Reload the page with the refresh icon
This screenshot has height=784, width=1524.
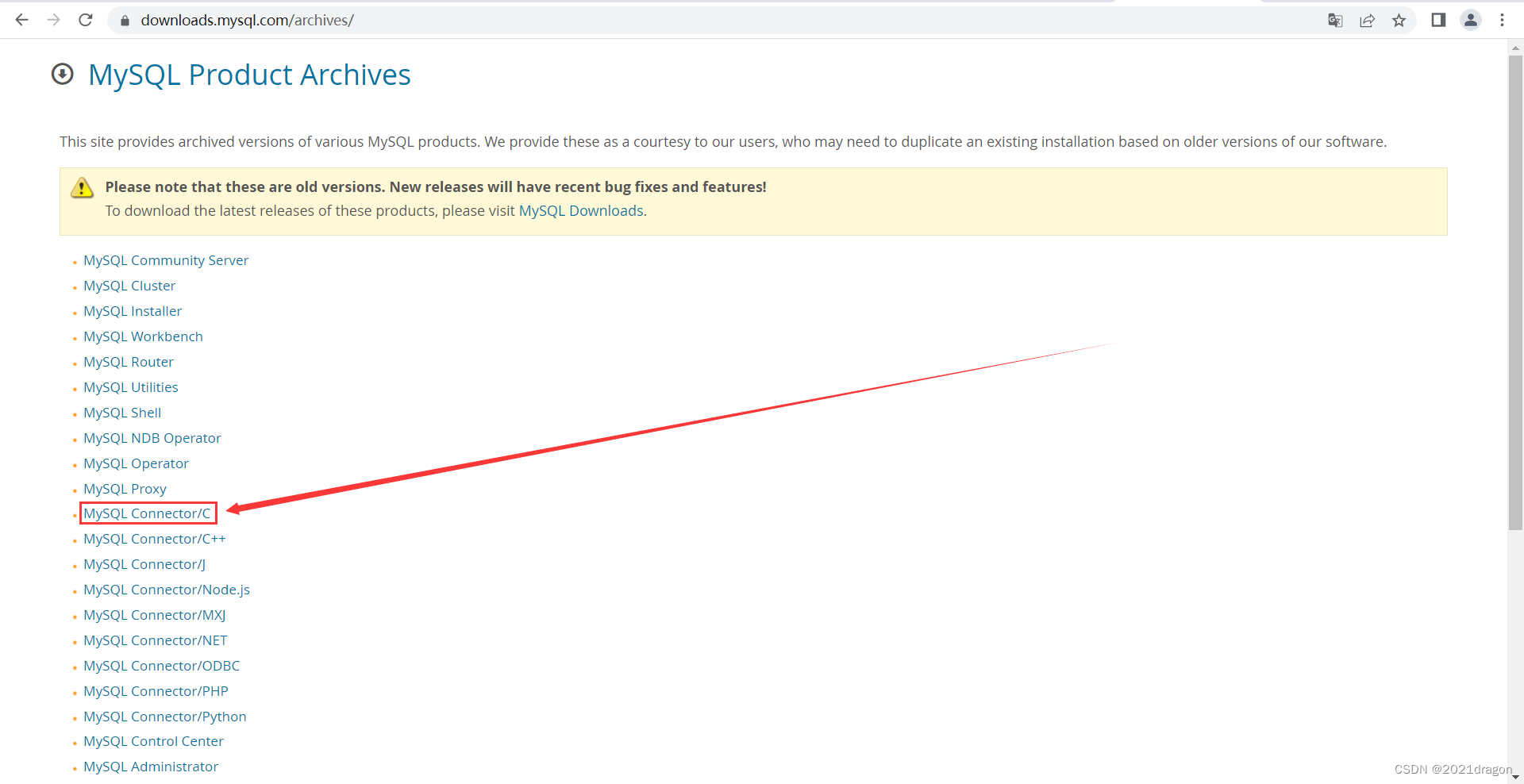click(86, 20)
